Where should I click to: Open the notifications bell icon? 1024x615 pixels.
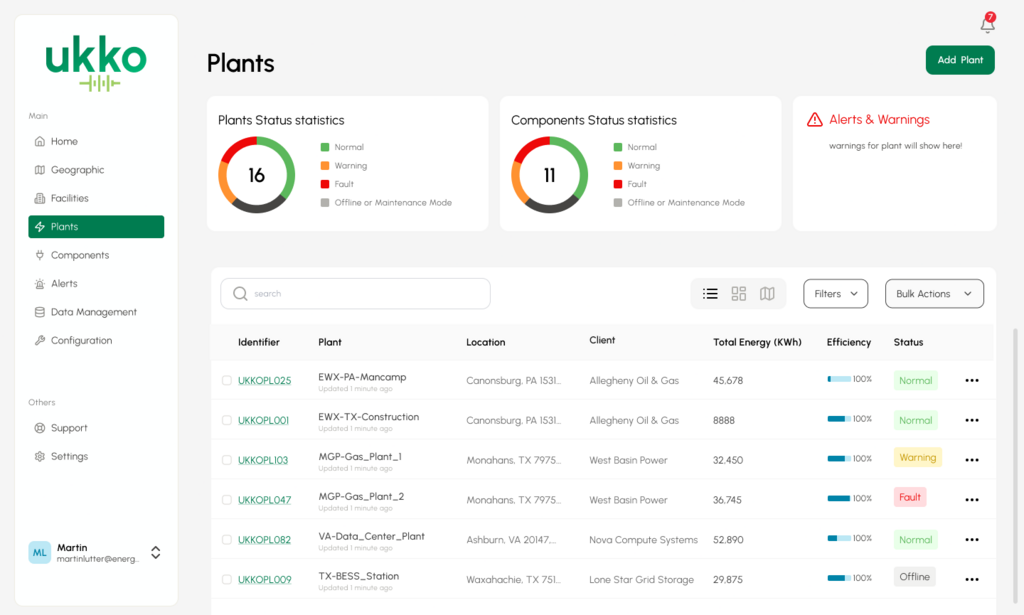987,25
